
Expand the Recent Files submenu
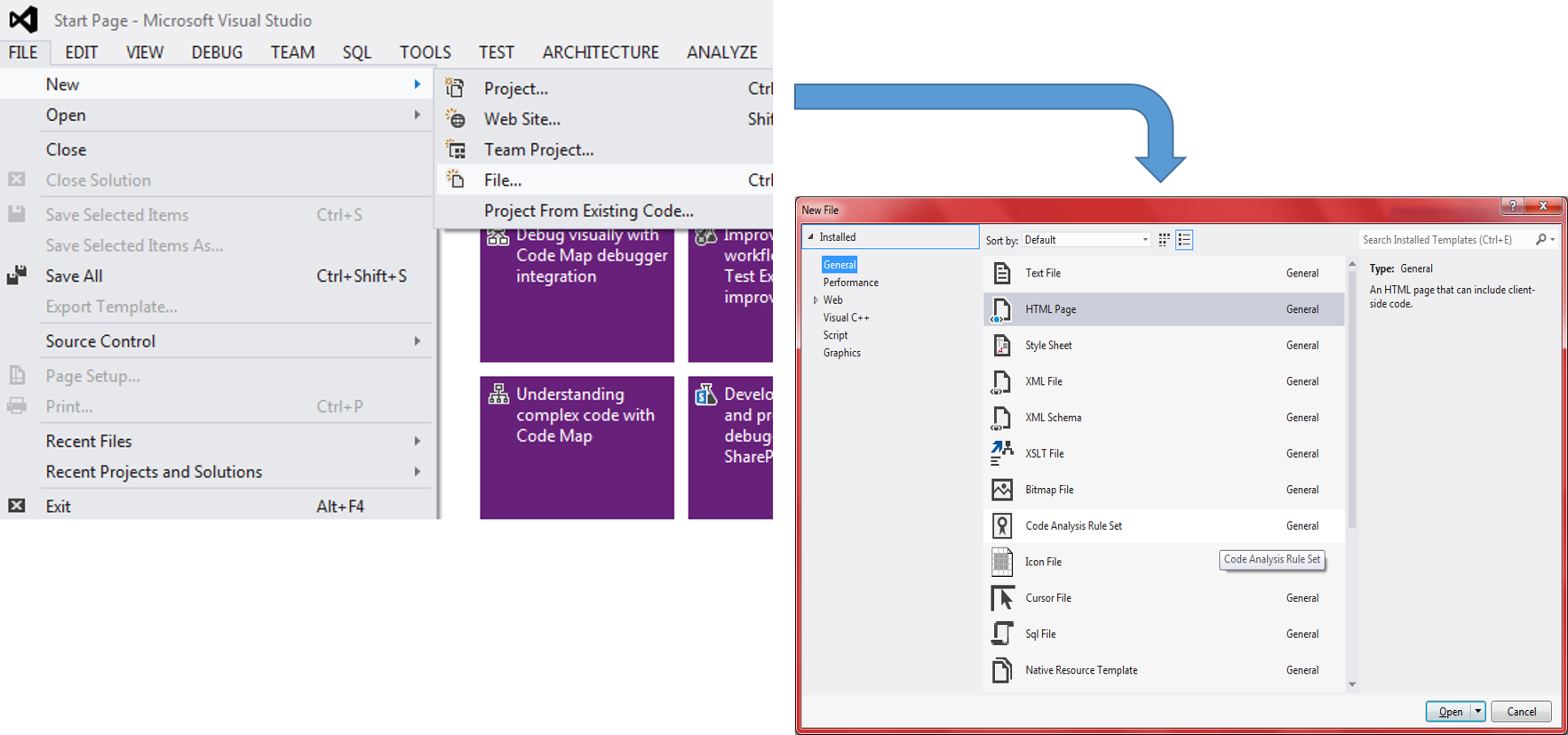coord(417,441)
